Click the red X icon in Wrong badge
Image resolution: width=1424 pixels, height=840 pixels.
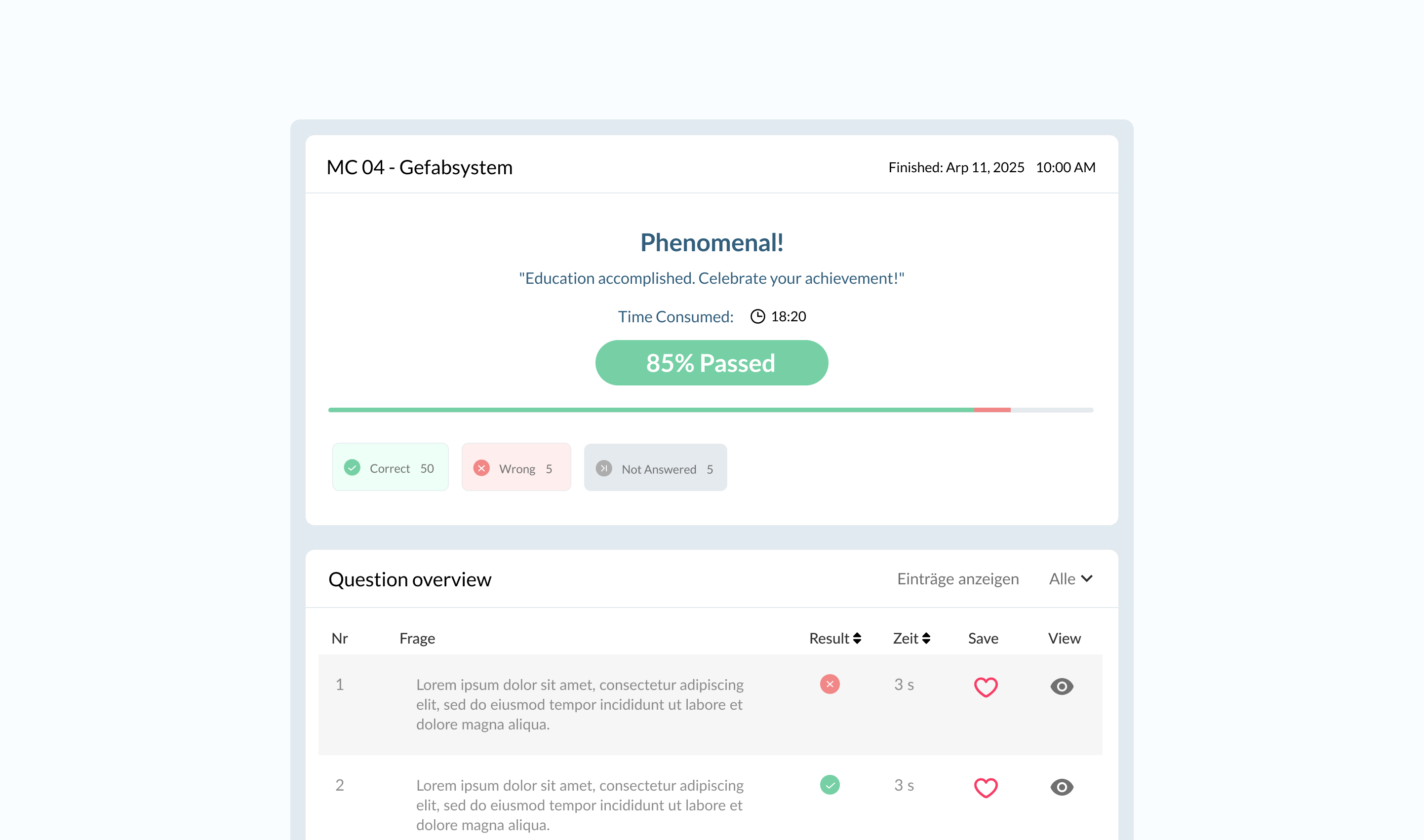click(x=481, y=468)
